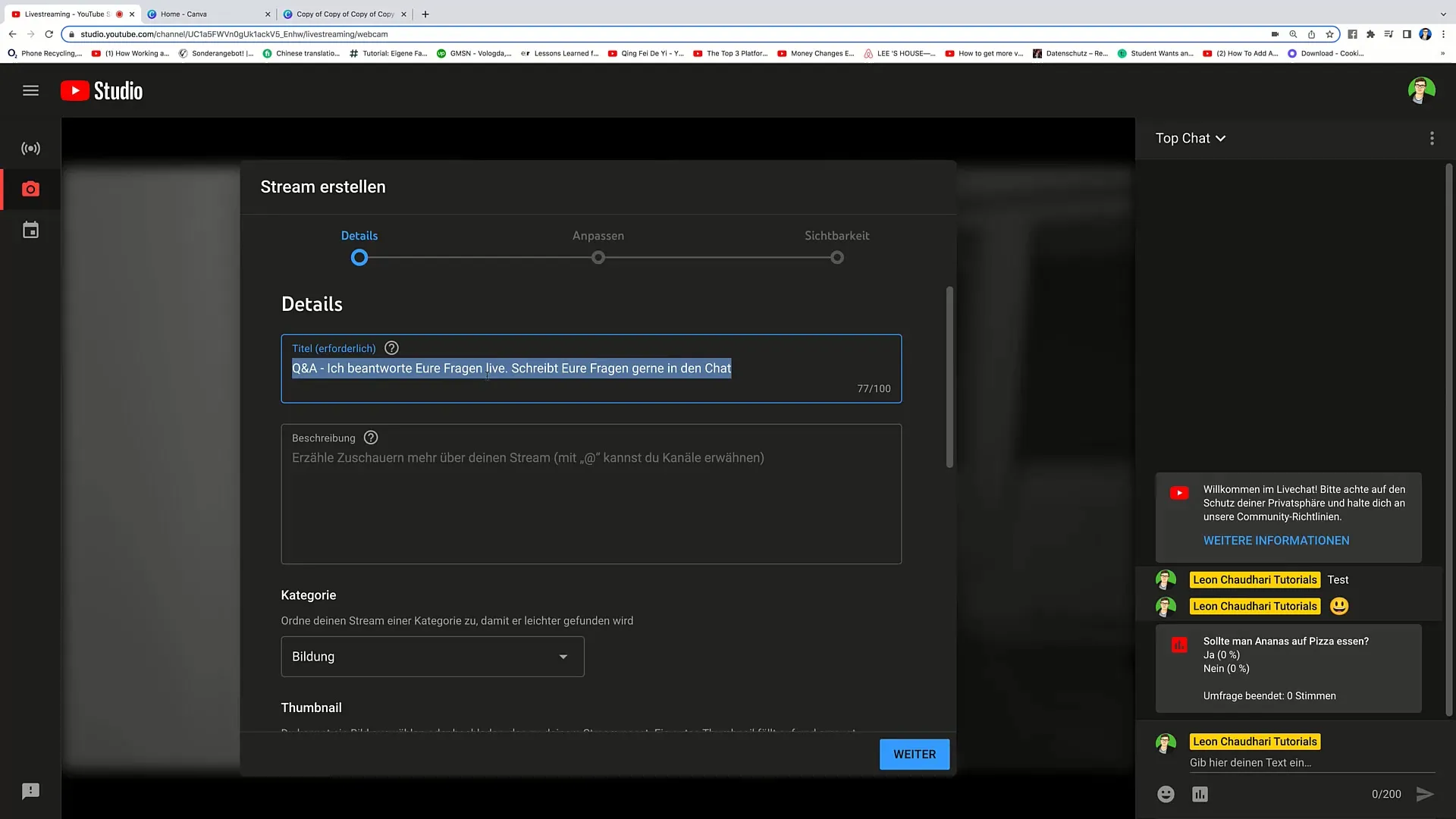Click the content/posts icon in sidebar

coord(30,230)
